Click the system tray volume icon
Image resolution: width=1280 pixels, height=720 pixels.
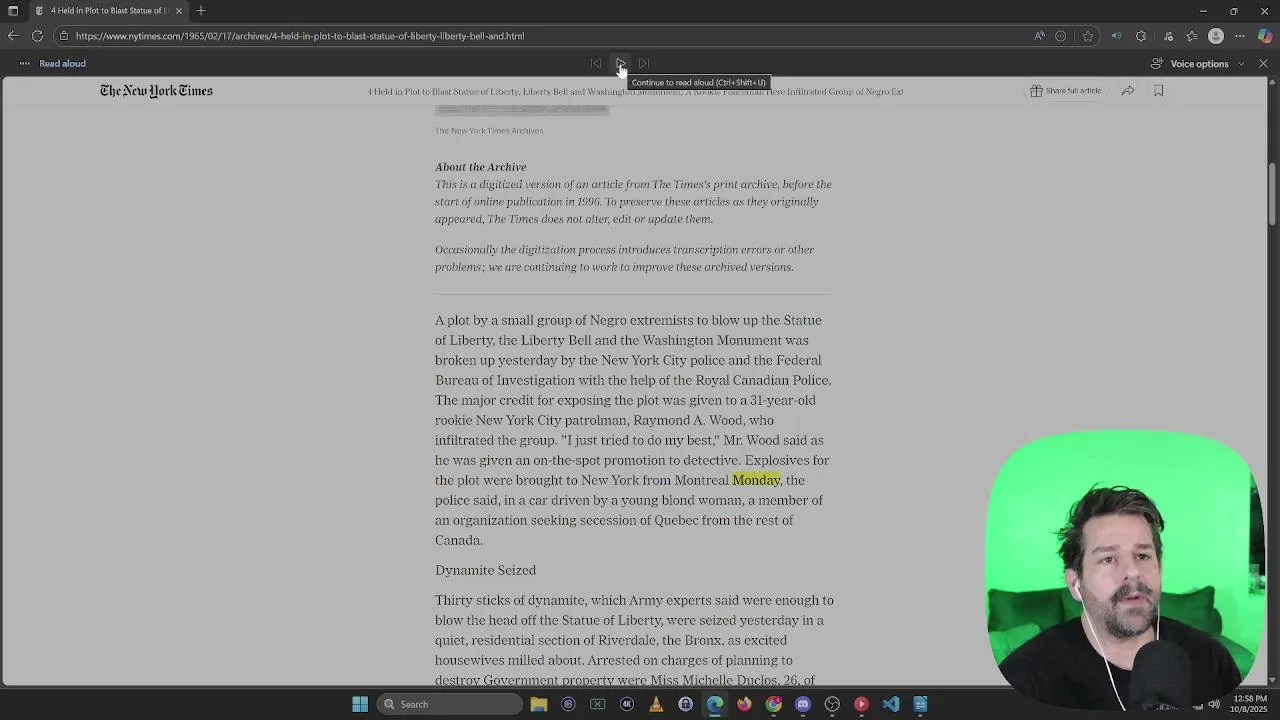[1214, 704]
